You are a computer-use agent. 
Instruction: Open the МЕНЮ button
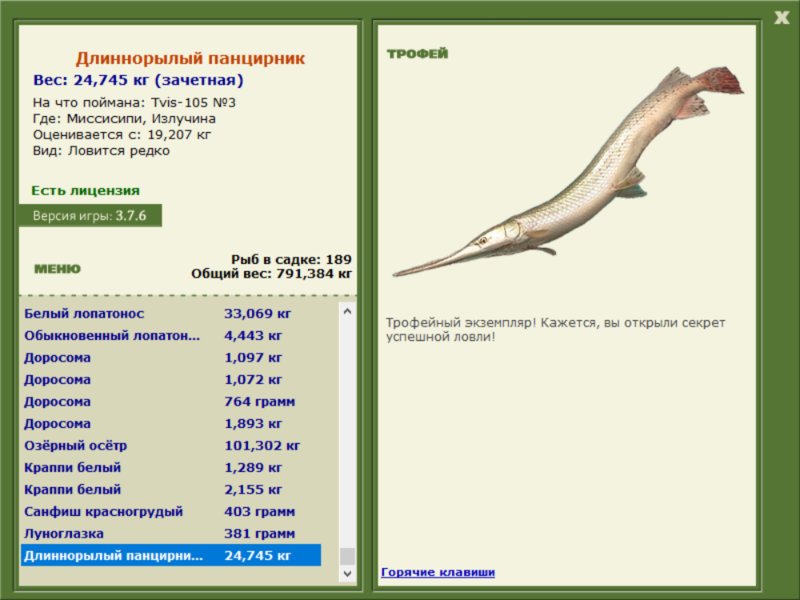tap(57, 269)
